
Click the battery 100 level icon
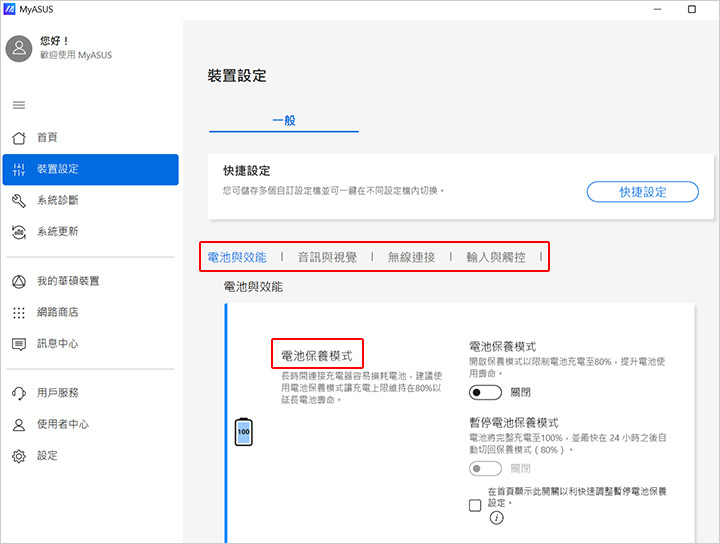pos(243,432)
